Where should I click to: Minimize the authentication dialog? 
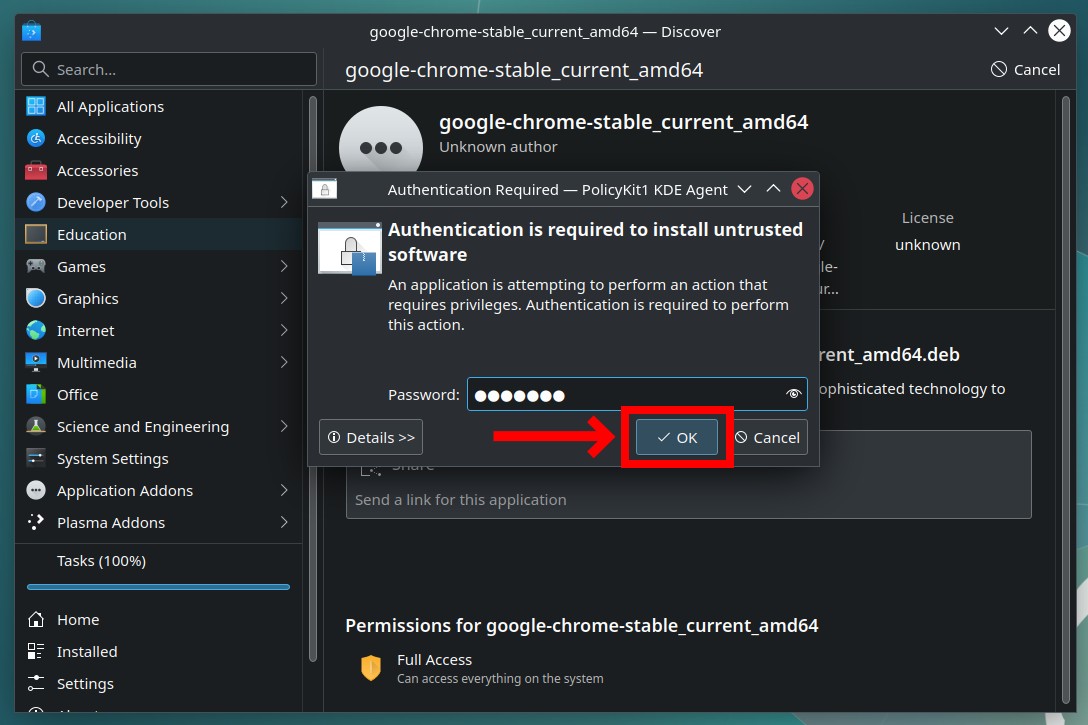745,189
